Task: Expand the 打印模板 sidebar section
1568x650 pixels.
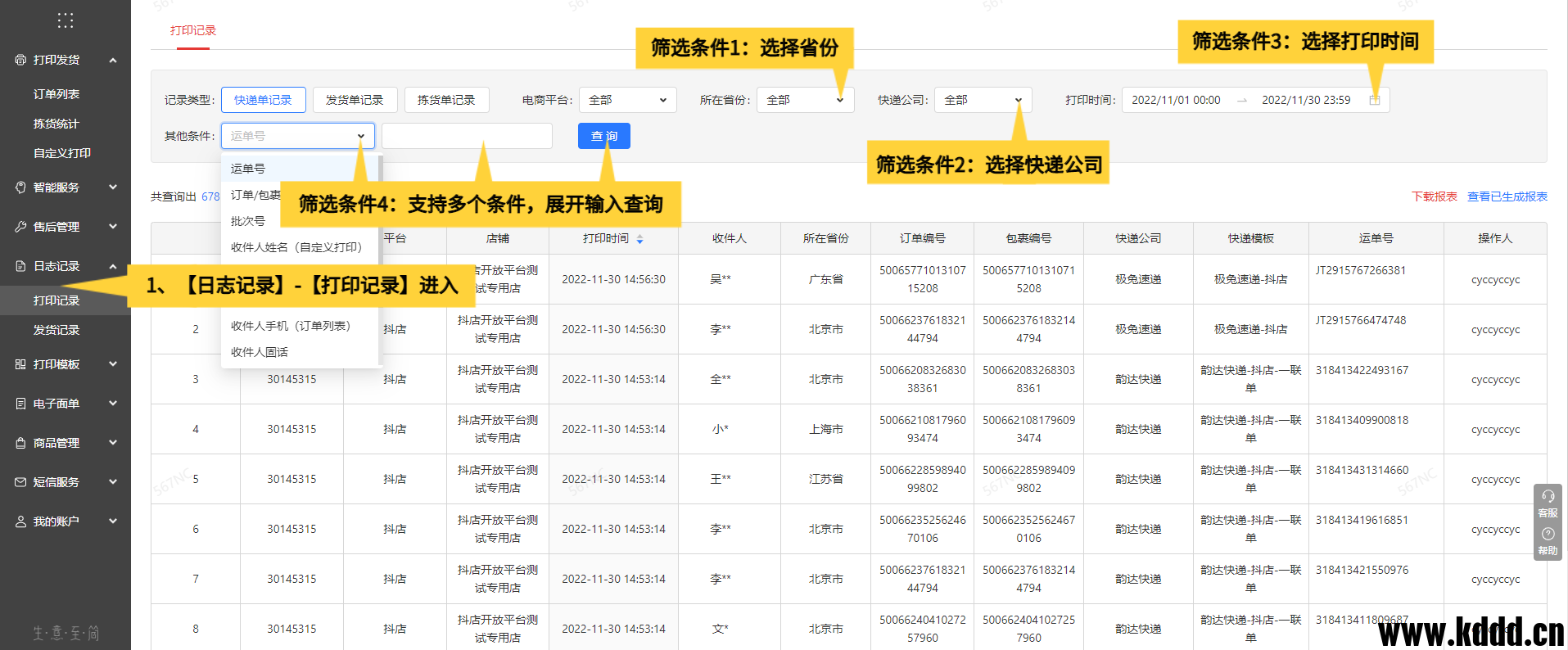Action: pyautogui.click(x=113, y=364)
